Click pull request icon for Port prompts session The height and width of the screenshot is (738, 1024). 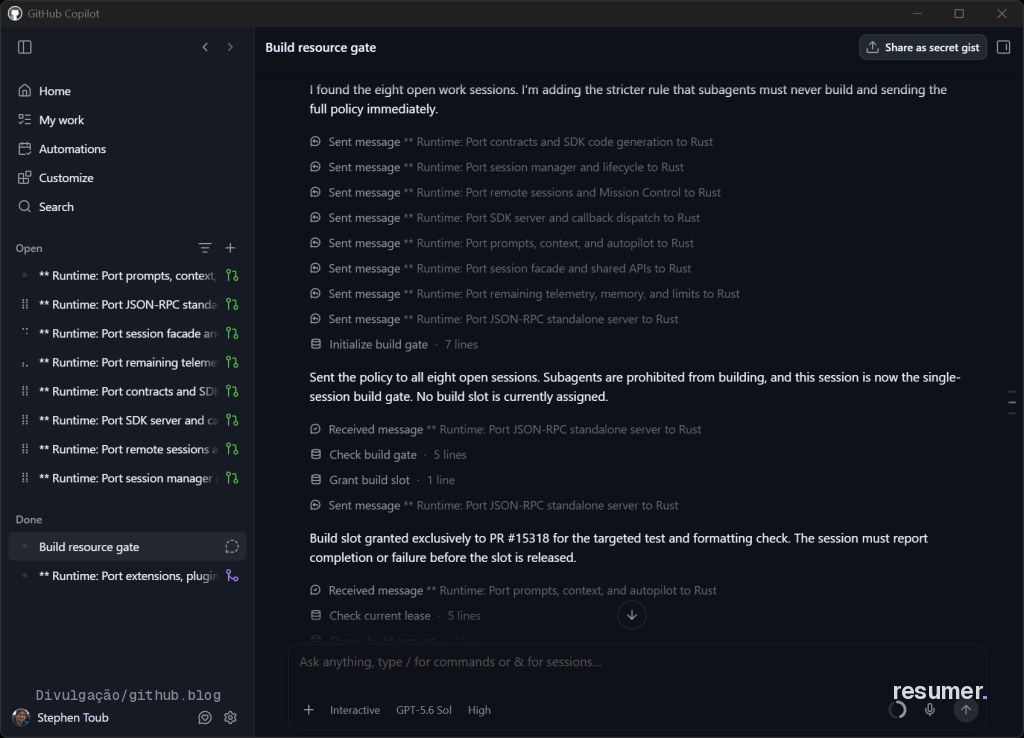232,276
